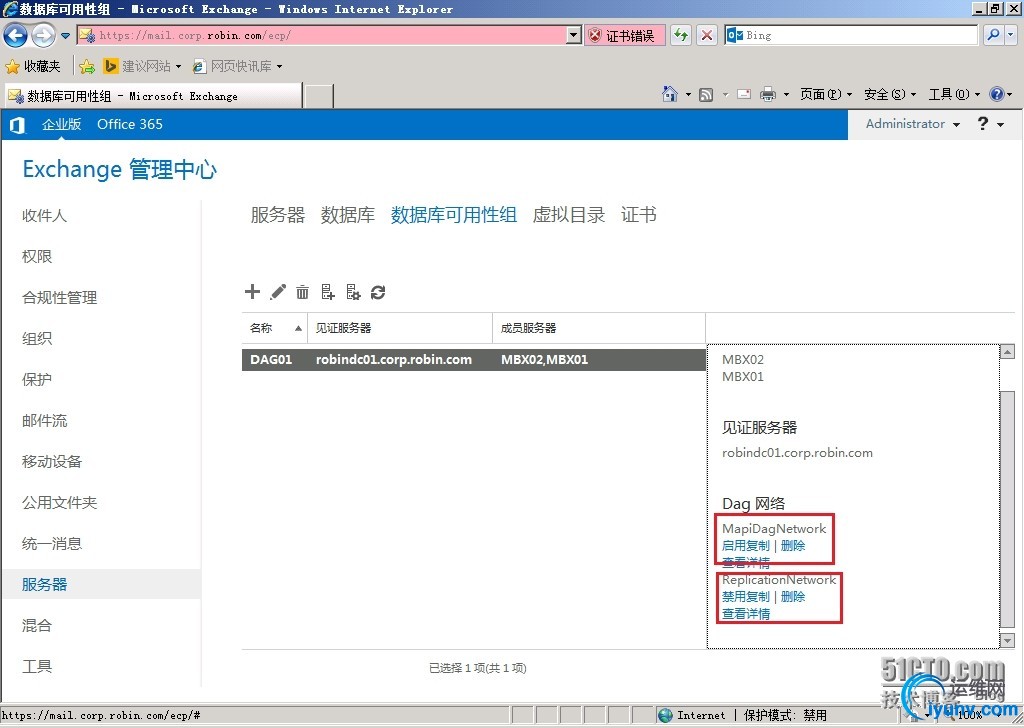Switch to the 虚拟目录 tab
Image resolution: width=1024 pixels, height=728 pixels.
tap(569, 215)
